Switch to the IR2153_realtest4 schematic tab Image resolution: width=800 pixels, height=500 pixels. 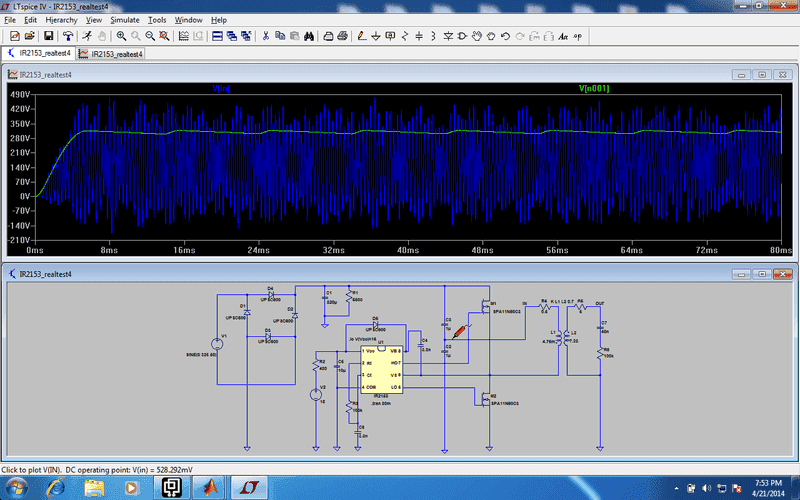(x=39, y=53)
